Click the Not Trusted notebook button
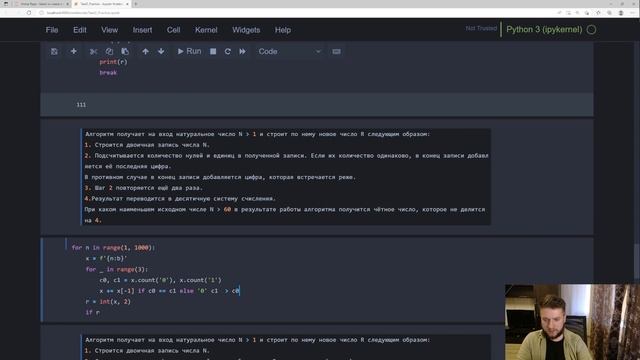This screenshot has height=360, width=640. click(481, 28)
